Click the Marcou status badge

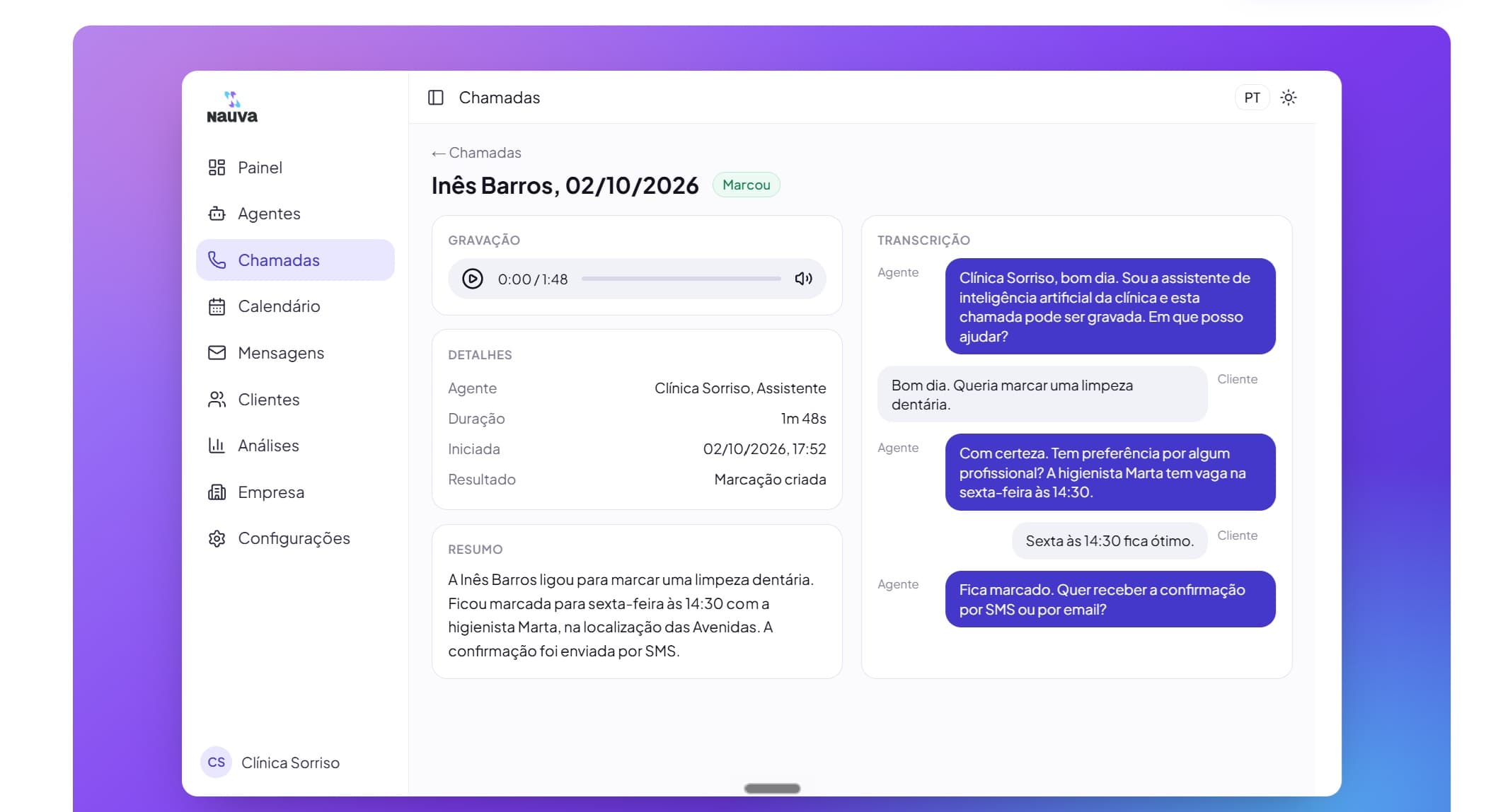746,185
